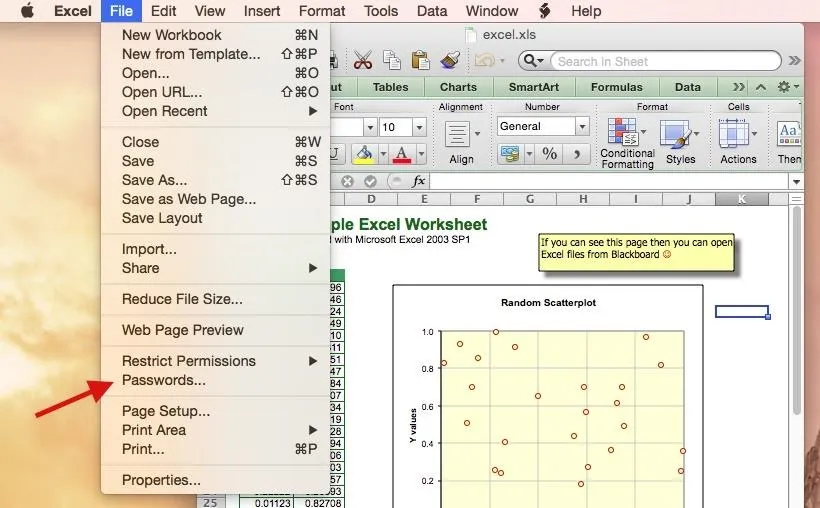
Task: Click the vertical scrollbar of the sheet
Action: [796, 311]
